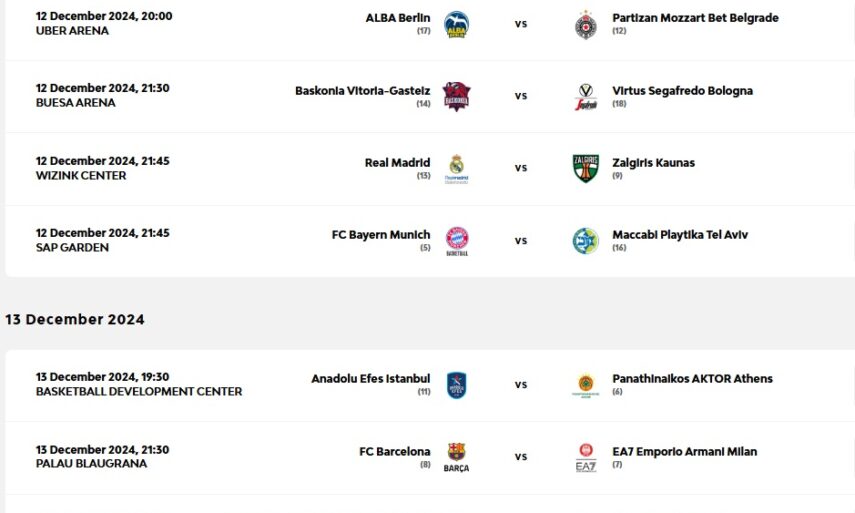Open the Baskonia Vitoria-Gasteiz logo
Image resolution: width=855 pixels, height=513 pixels.
pos(456,96)
